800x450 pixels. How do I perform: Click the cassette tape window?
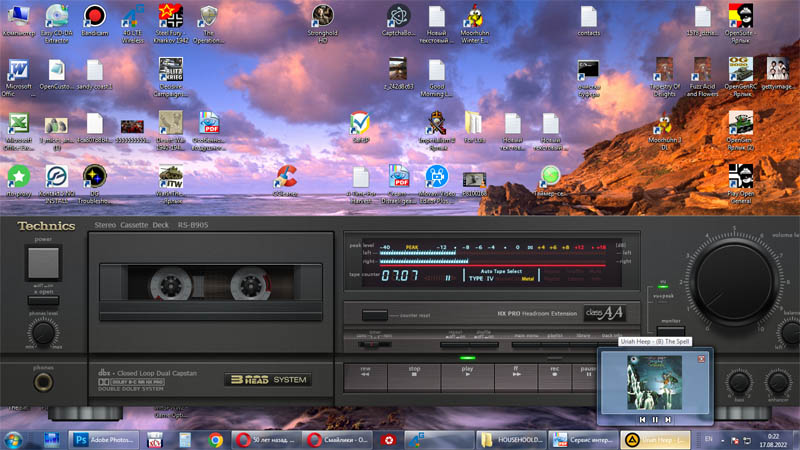(x=211, y=284)
